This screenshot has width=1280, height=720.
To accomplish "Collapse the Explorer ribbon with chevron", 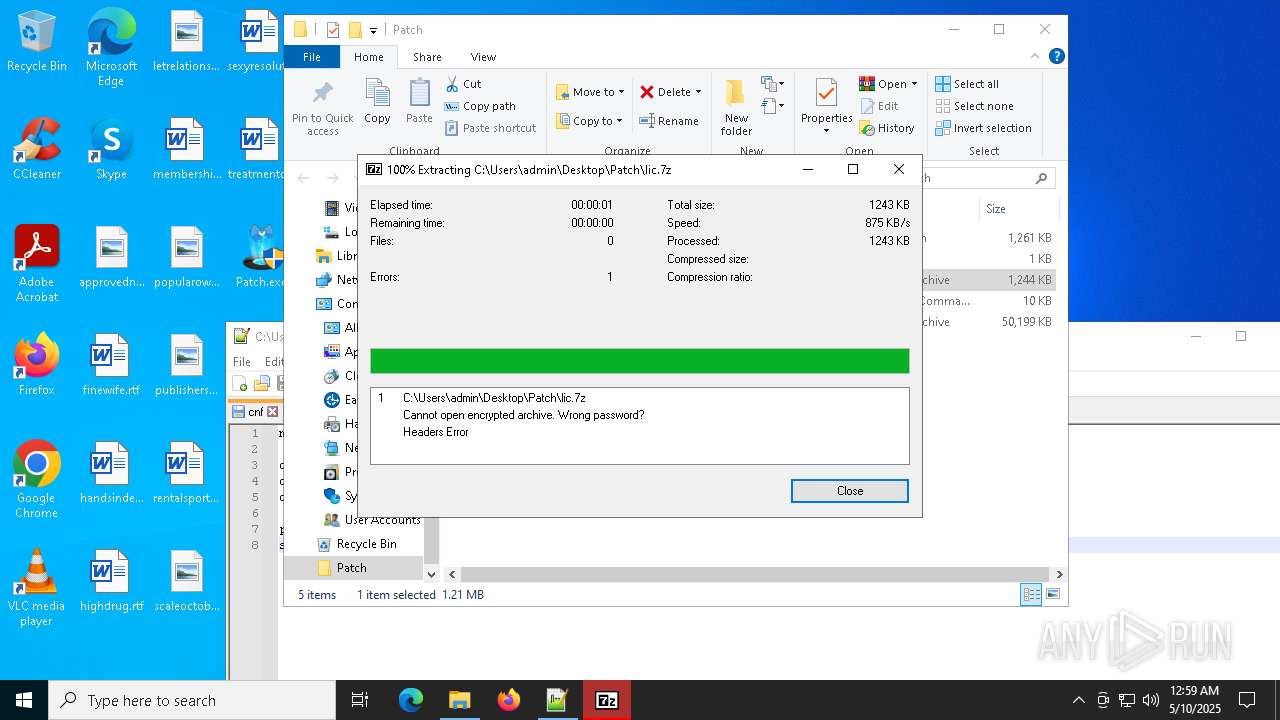I will click(1035, 57).
